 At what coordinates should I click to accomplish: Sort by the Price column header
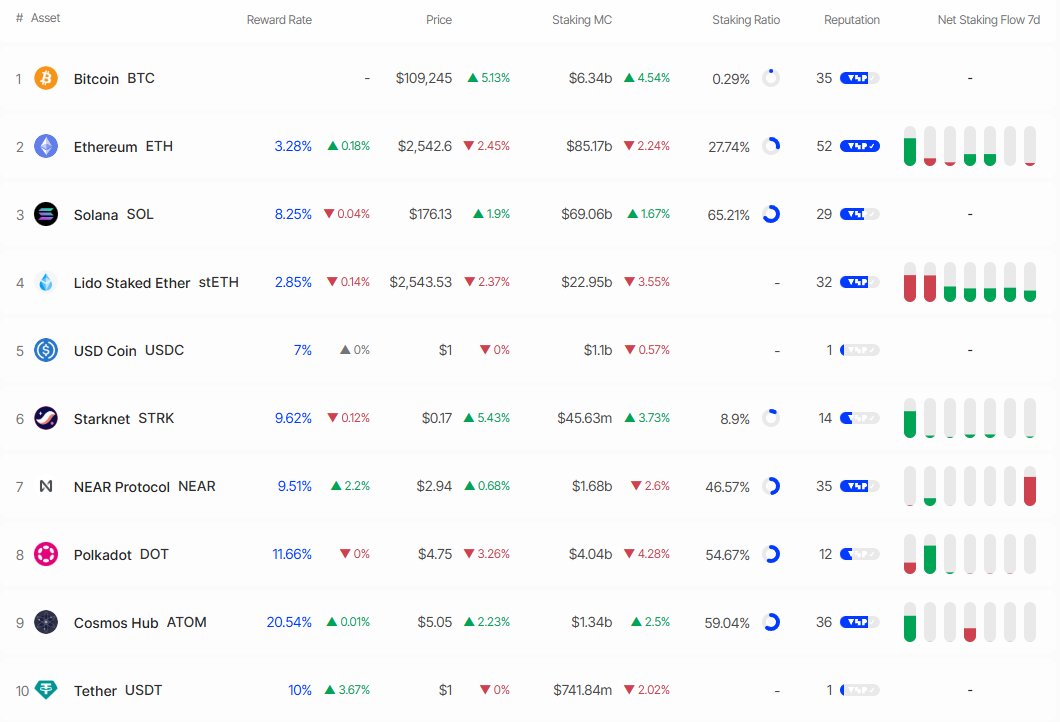(439, 20)
